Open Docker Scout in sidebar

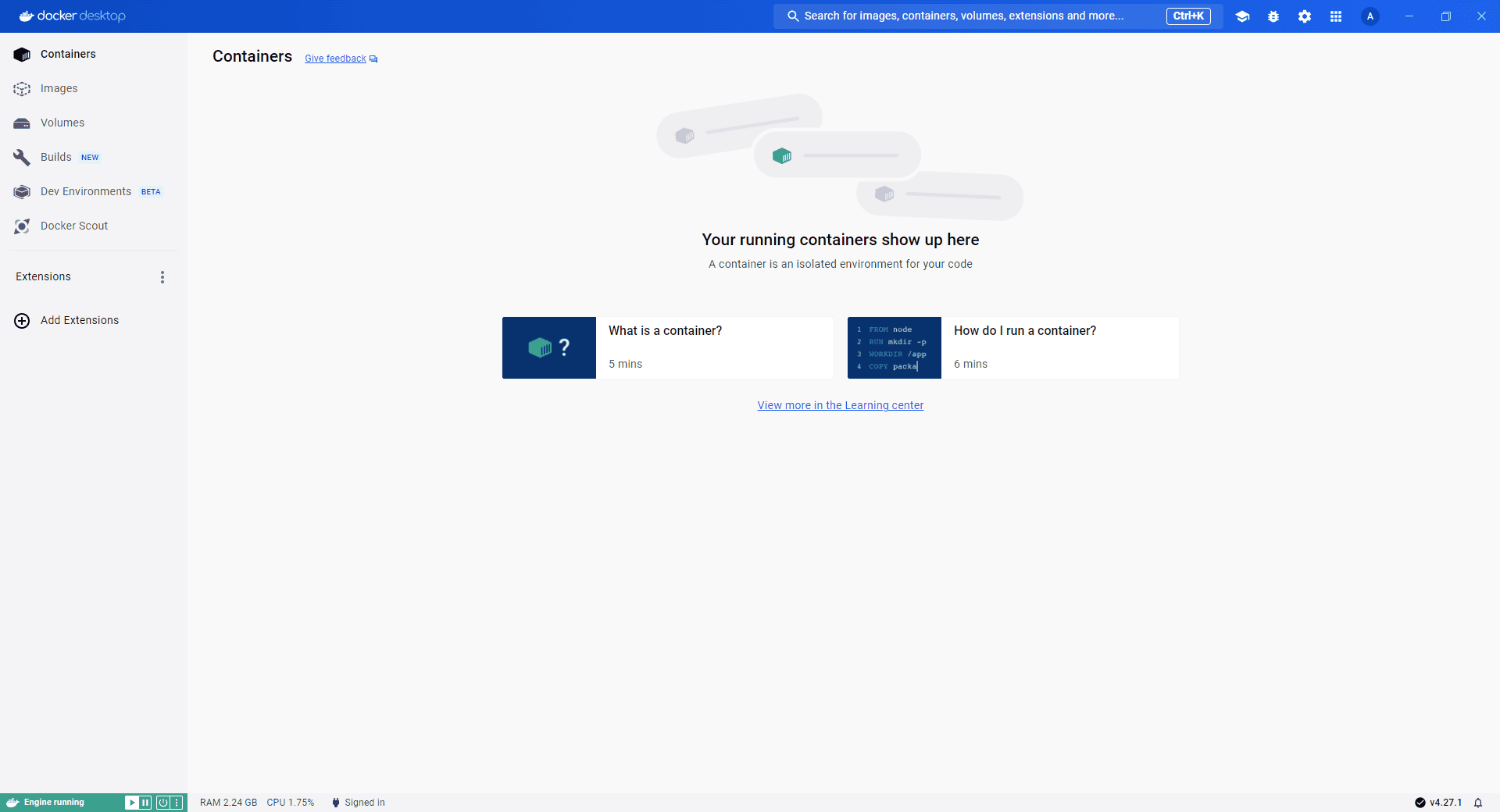tap(94, 226)
